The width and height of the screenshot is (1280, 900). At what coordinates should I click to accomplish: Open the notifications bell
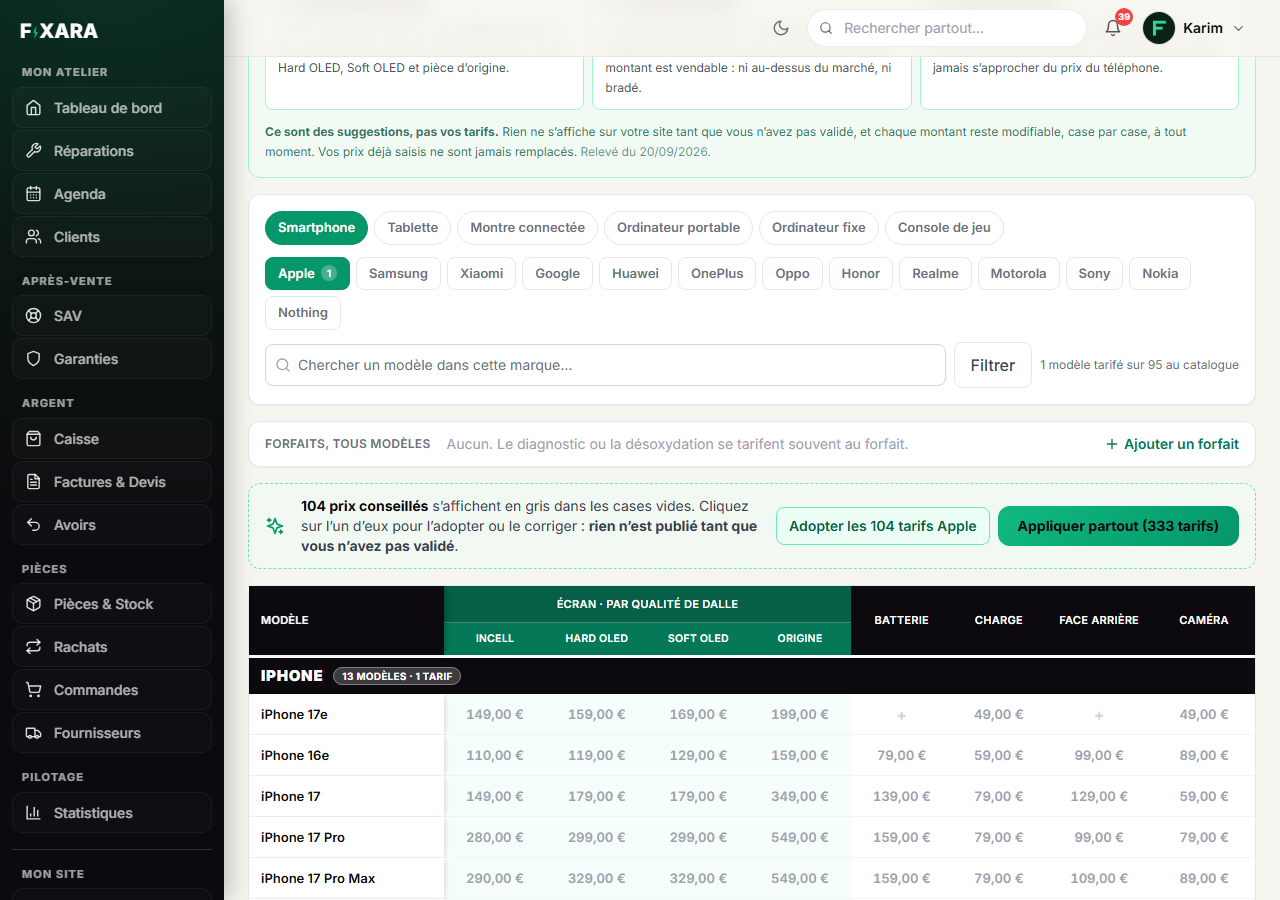[1113, 28]
